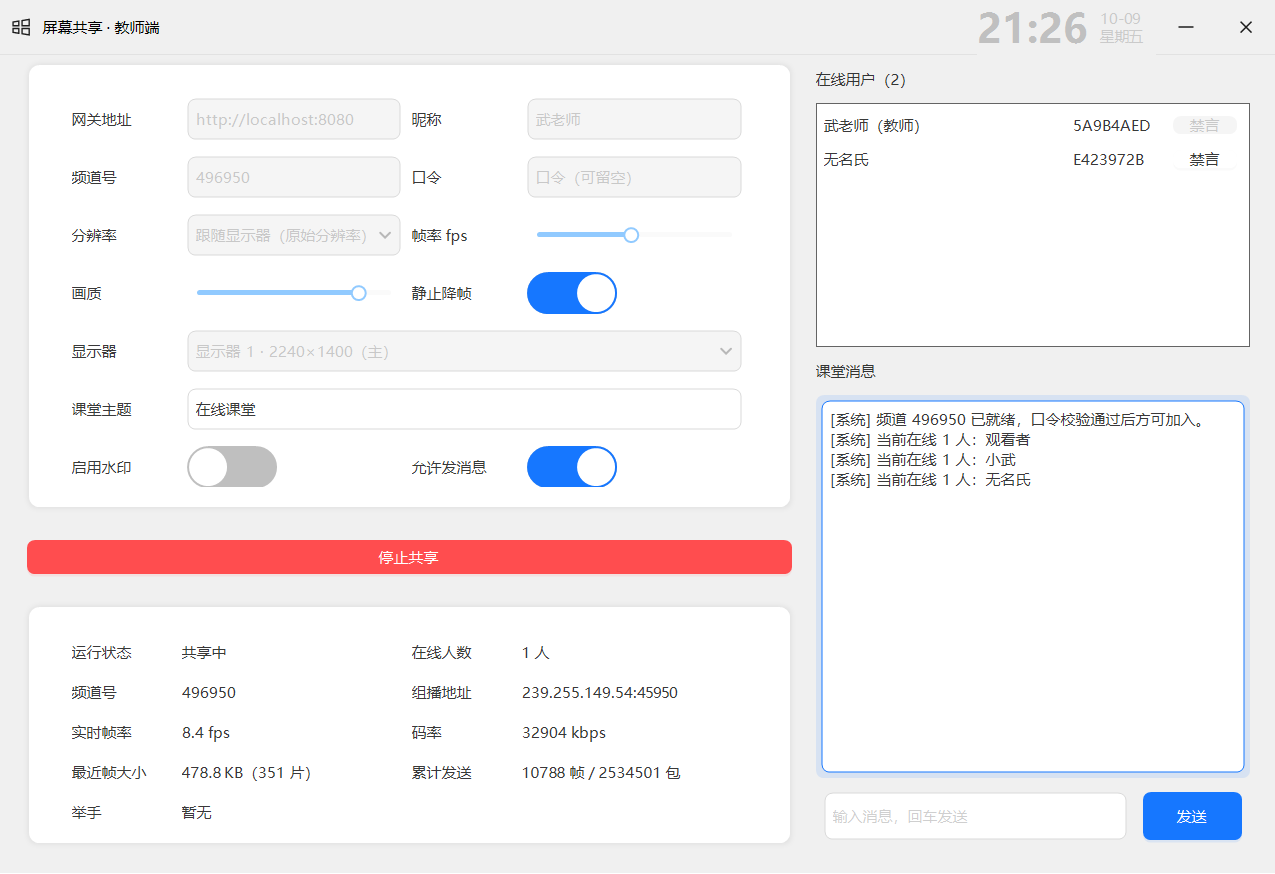
Task: Select user row 无名氏 in 在线用户
Action: pyautogui.click(x=1032, y=160)
